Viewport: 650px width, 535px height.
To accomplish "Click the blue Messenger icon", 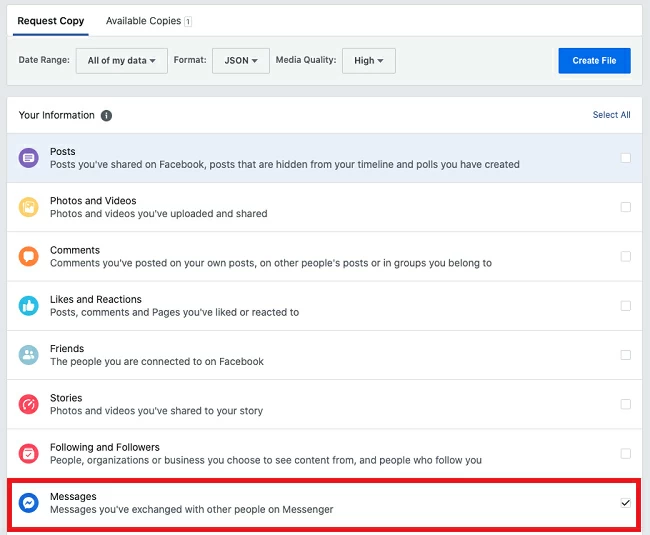I will [x=29, y=503].
